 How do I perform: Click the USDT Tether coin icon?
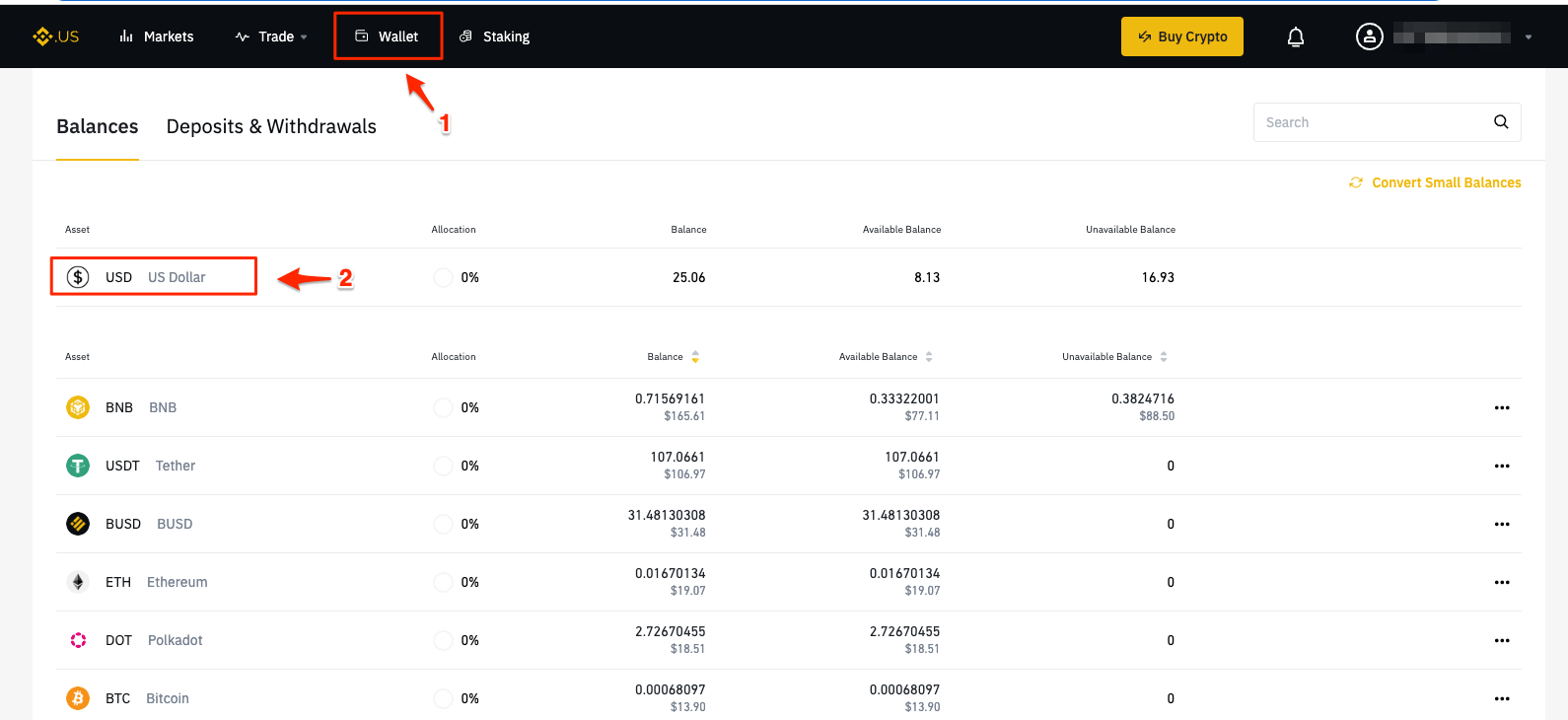[78, 466]
